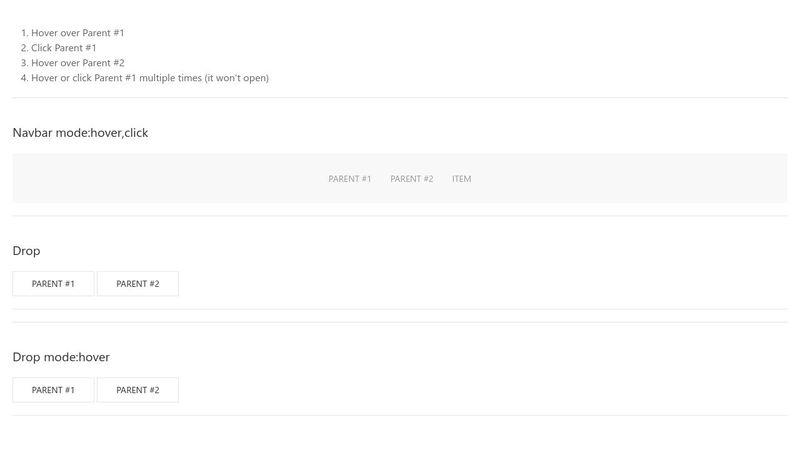The image size is (800, 450).
Task: Click PARENT #1 button under Drop heading
Action: click(53, 284)
